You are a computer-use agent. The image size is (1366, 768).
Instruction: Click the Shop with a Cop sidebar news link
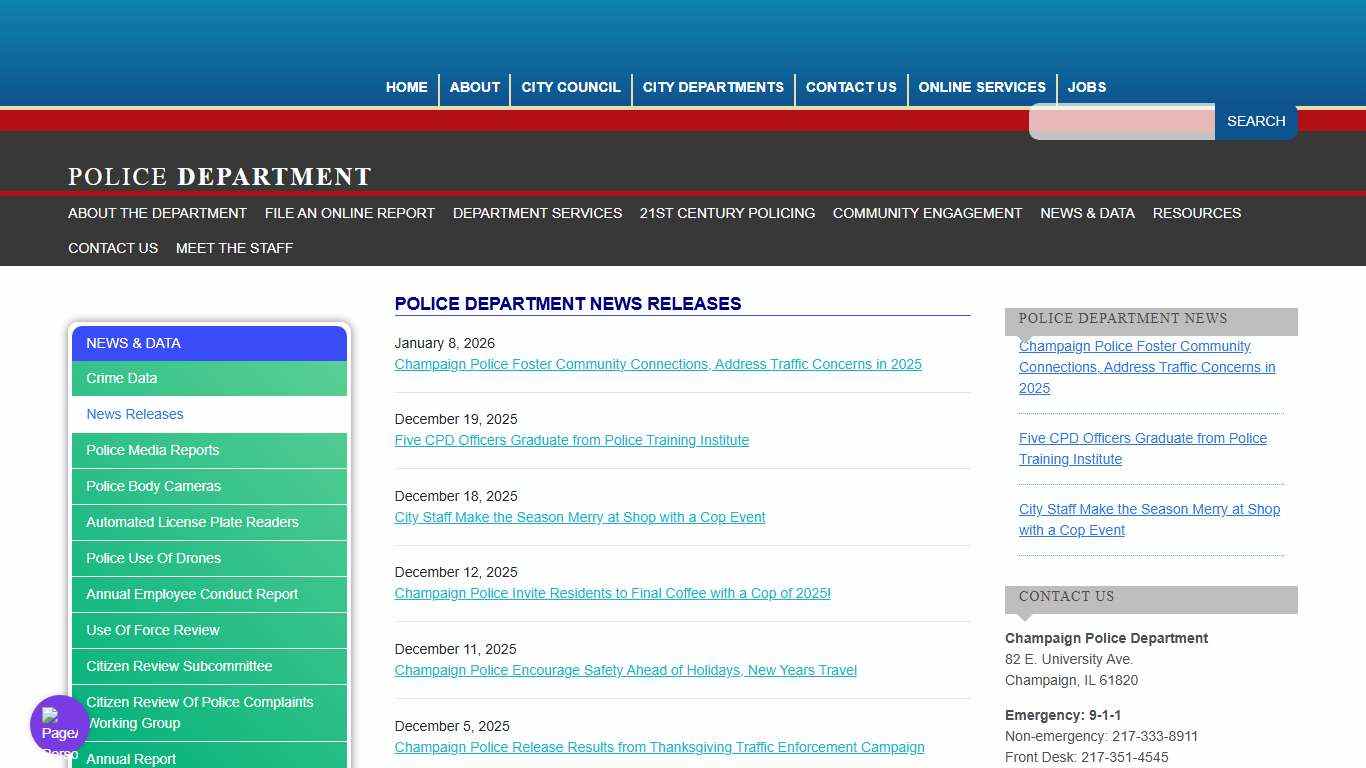pyautogui.click(x=1149, y=520)
